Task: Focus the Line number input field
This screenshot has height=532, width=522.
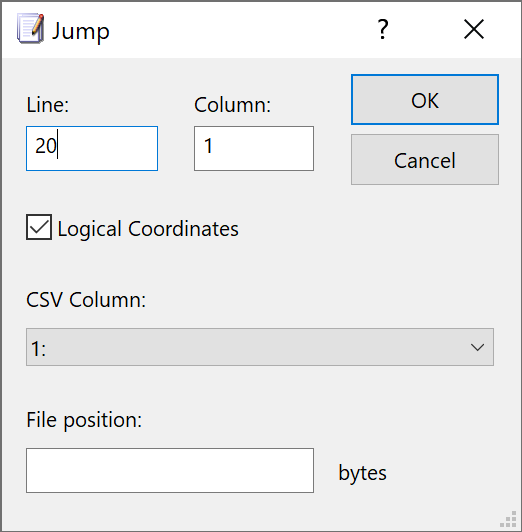Action: click(x=92, y=148)
